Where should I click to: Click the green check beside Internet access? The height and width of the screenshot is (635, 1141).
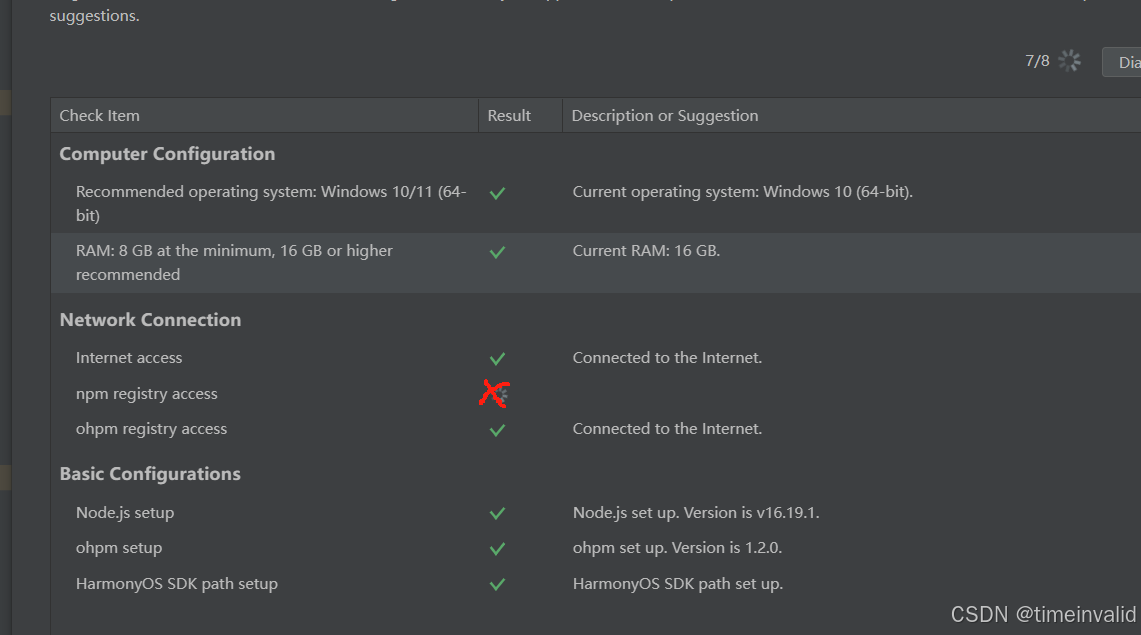coord(497,359)
